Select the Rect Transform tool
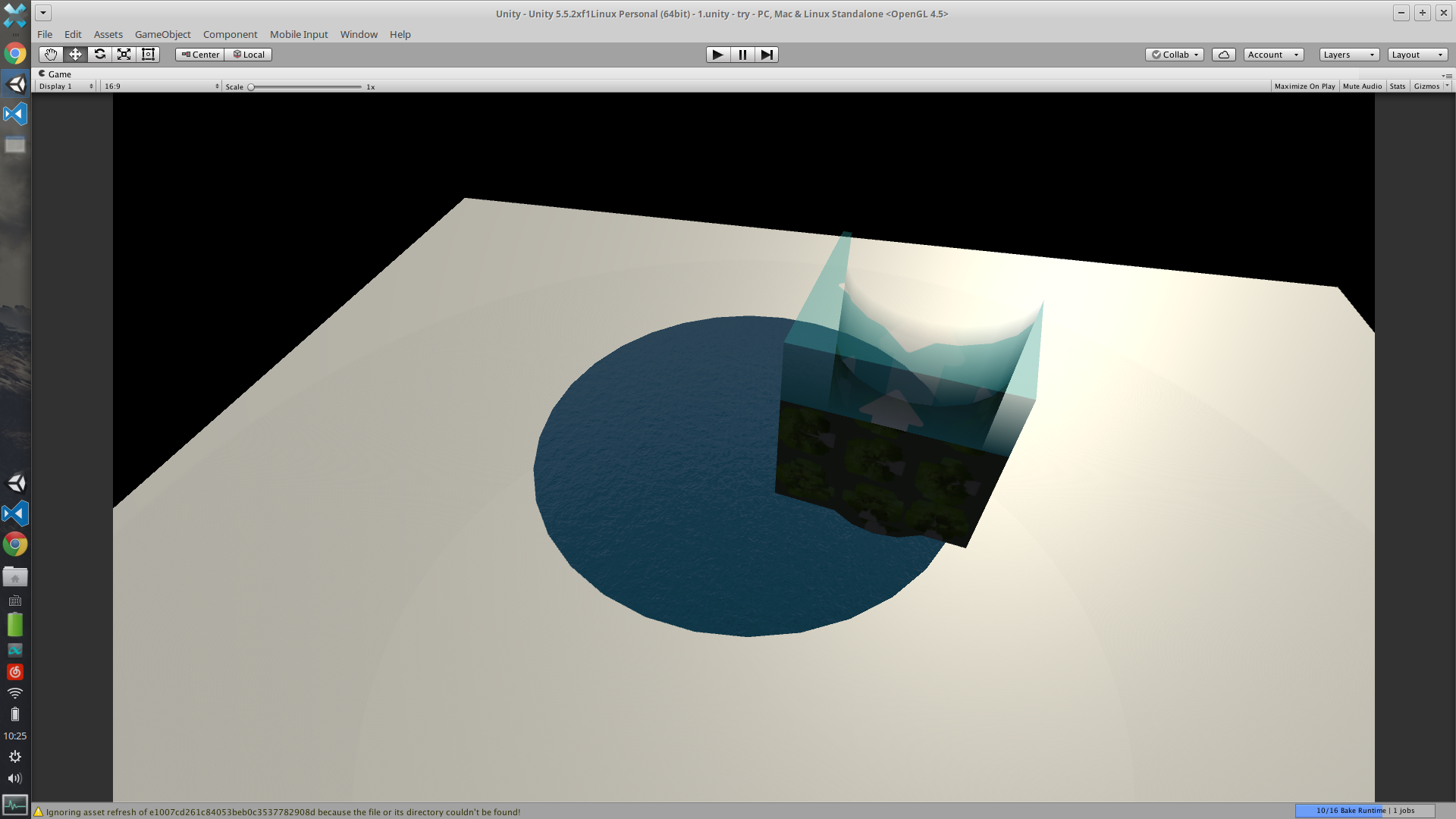The height and width of the screenshot is (819, 1456). pyautogui.click(x=148, y=55)
